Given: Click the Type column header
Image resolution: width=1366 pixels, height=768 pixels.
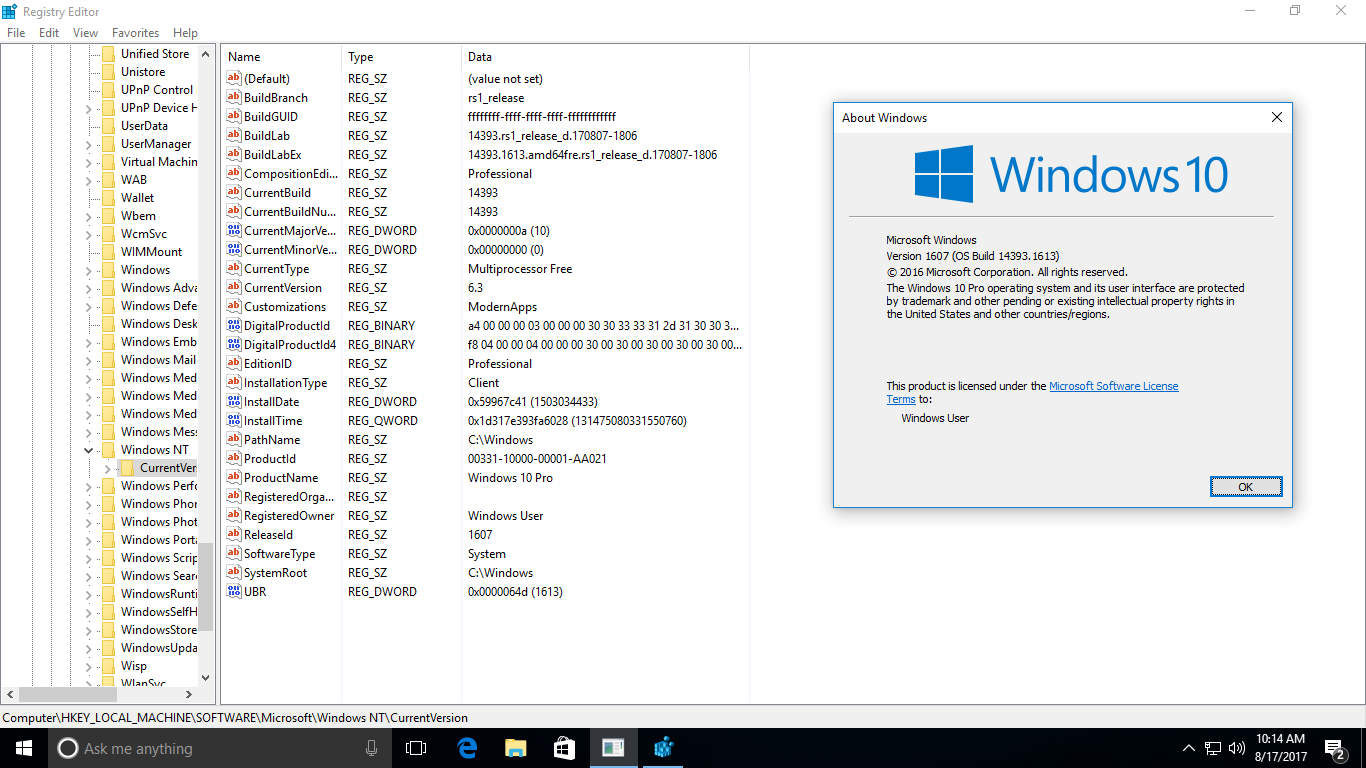Looking at the screenshot, I should 402,57.
